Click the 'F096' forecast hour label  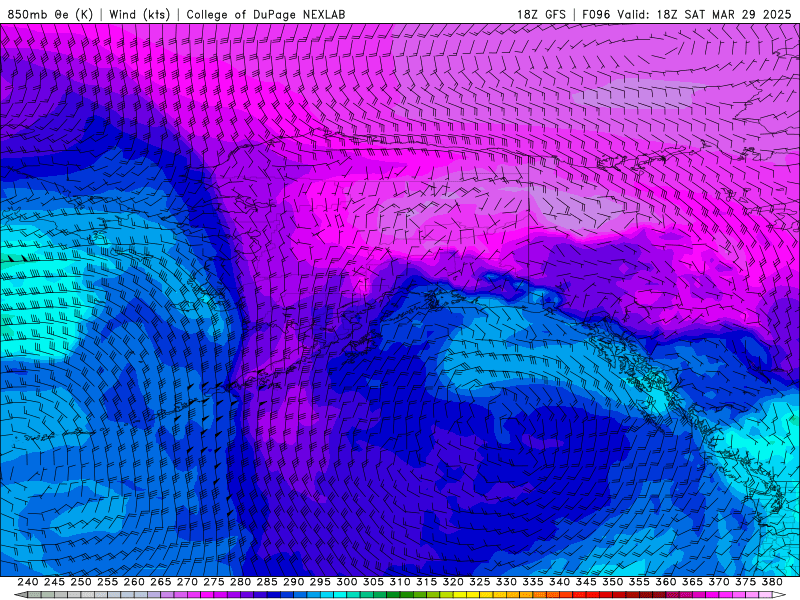pos(596,14)
